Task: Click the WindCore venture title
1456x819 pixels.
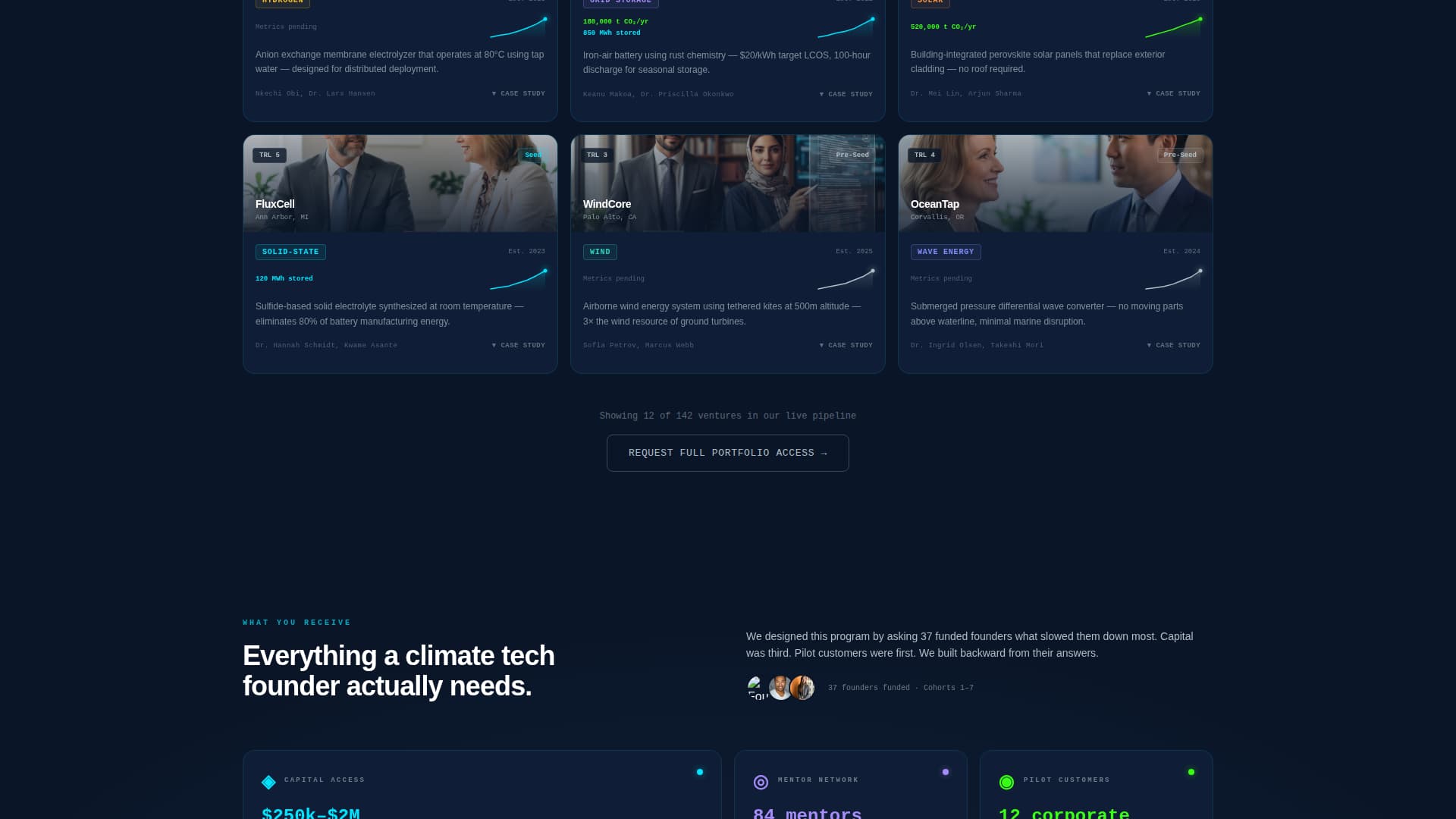Action: point(607,204)
